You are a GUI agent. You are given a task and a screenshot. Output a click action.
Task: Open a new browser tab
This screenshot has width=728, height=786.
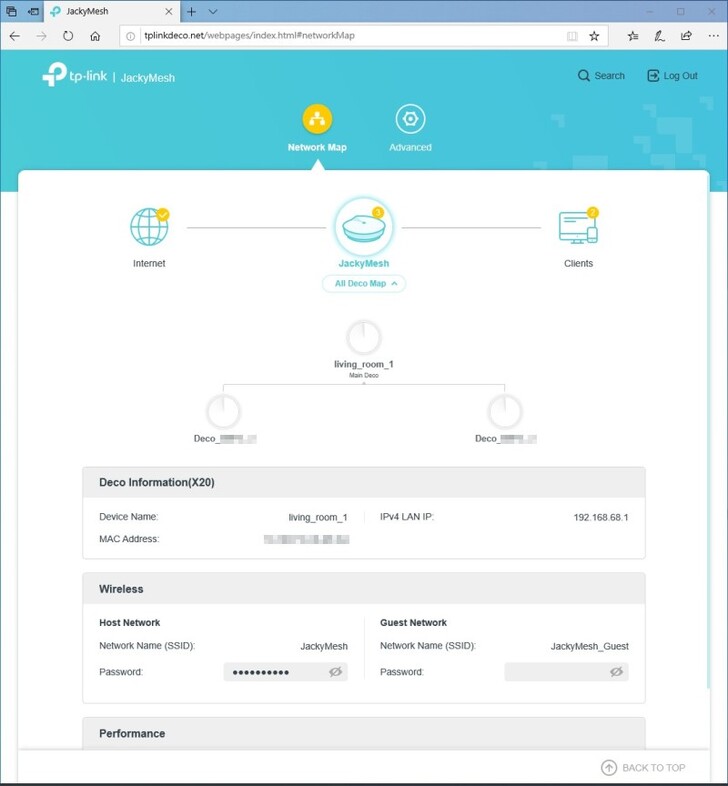click(191, 12)
